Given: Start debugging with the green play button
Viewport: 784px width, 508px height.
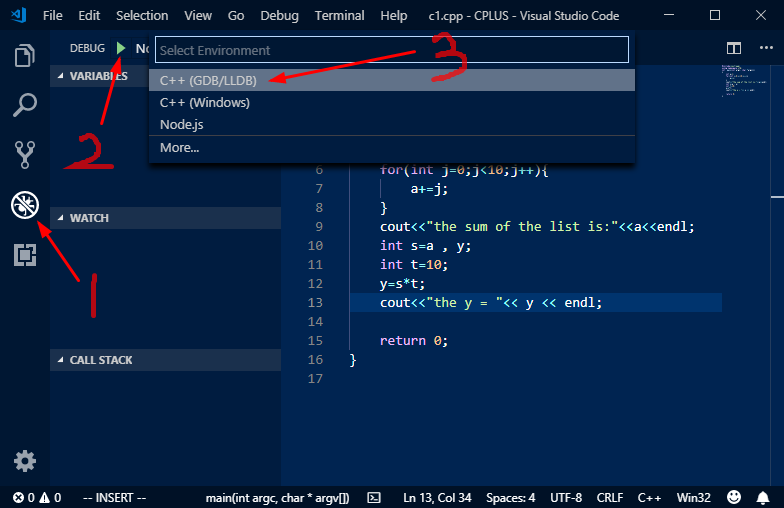Looking at the screenshot, I should 120,48.
